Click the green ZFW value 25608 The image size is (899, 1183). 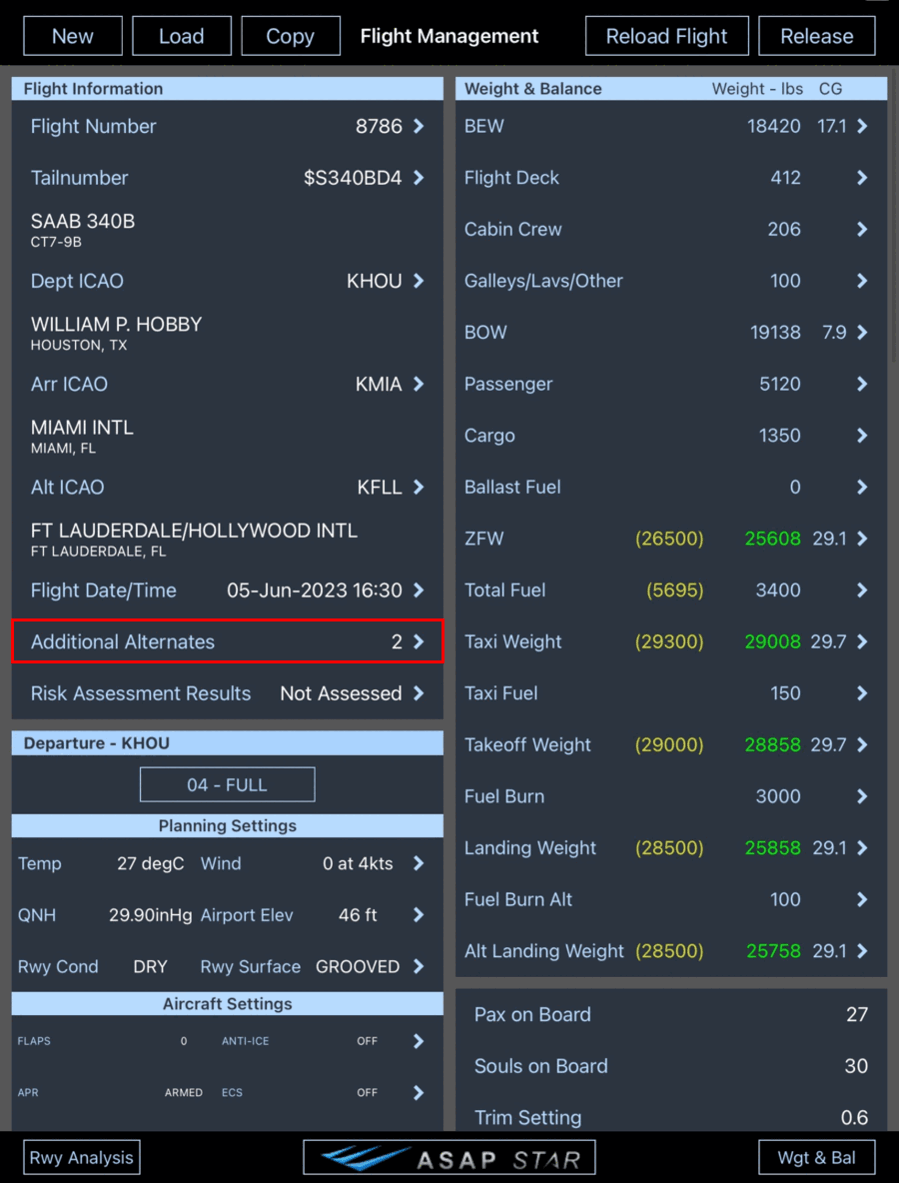(772, 539)
